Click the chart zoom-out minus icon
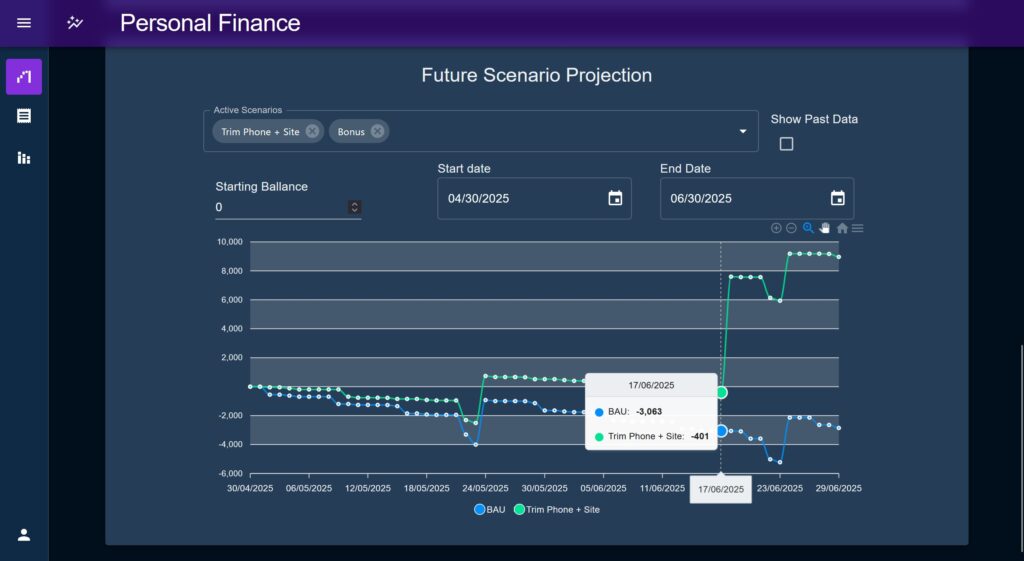The image size is (1024, 561). [x=792, y=228]
